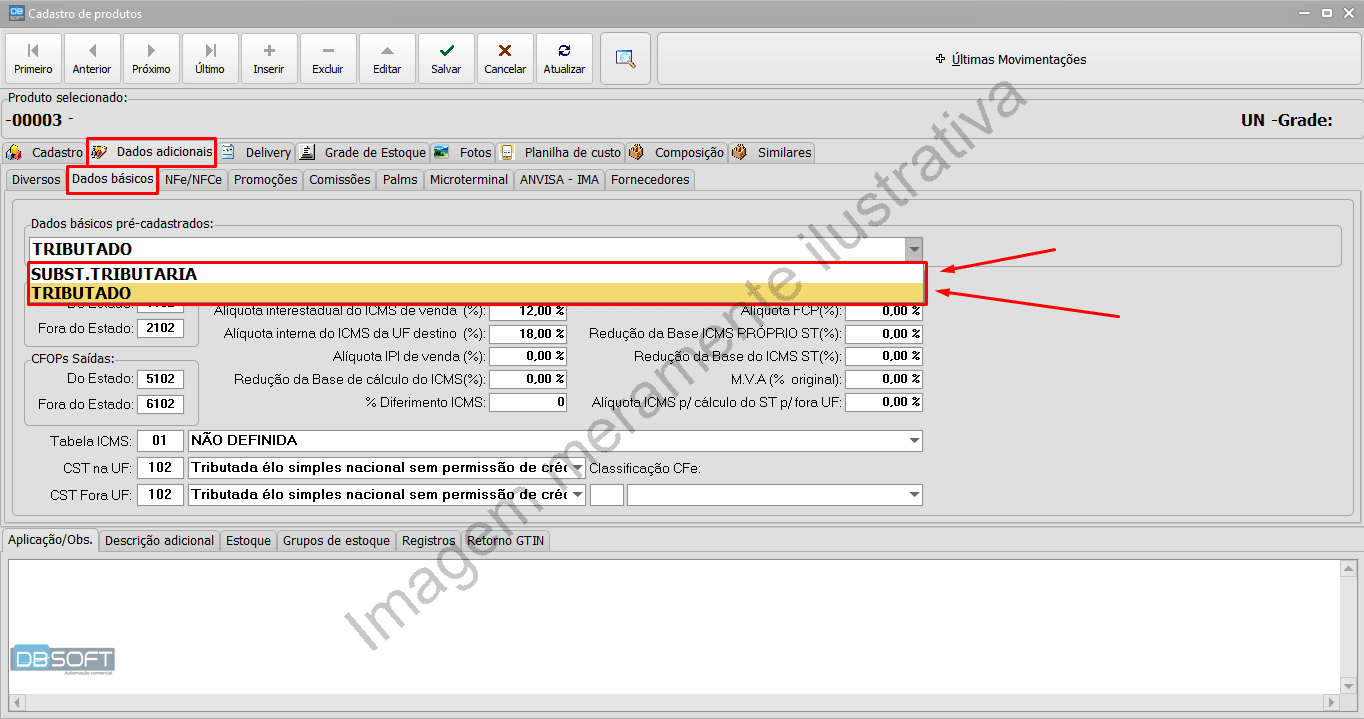Image resolution: width=1364 pixels, height=719 pixels.
Task: Expand the Classificação CFe dropdown
Action: (913, 495)
